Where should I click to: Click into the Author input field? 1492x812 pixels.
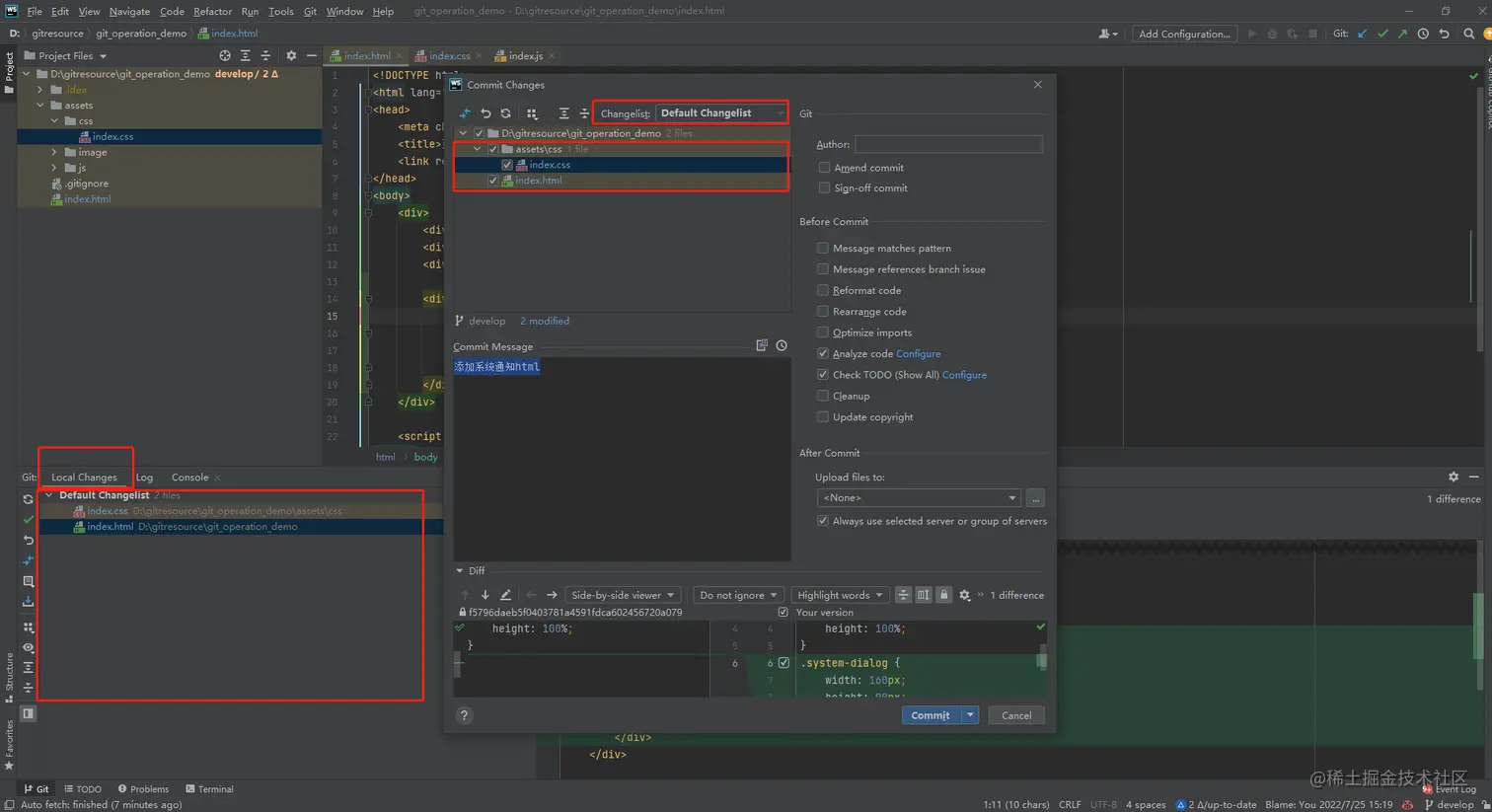pos(947,144)
